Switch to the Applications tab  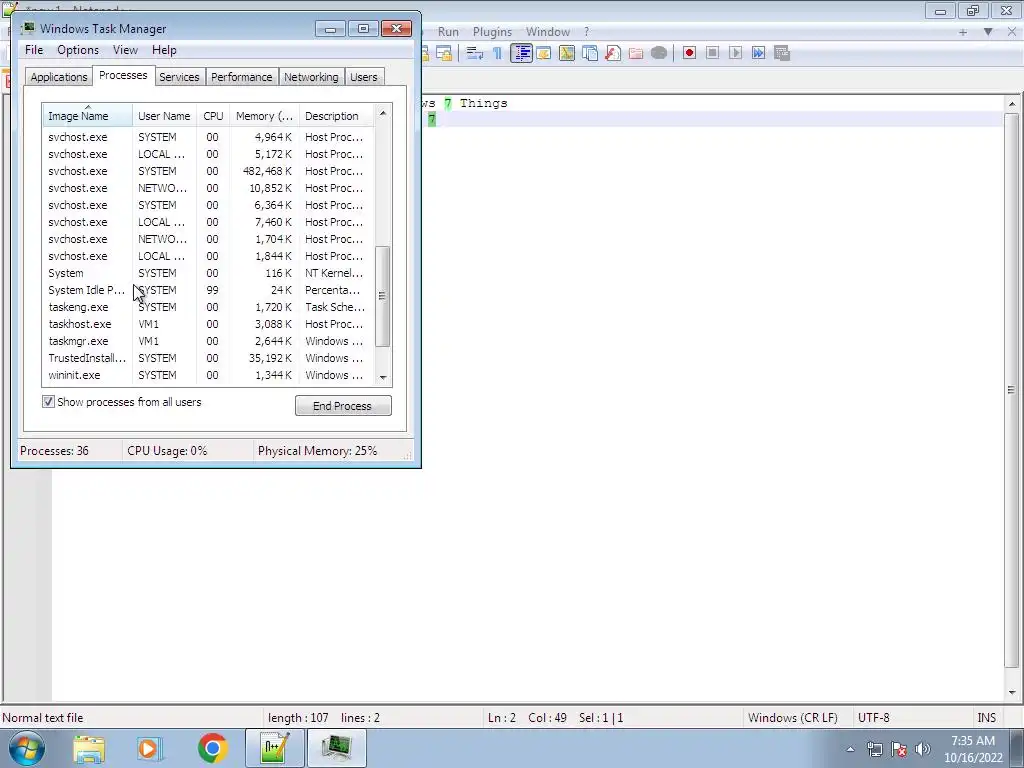(59, 77)
